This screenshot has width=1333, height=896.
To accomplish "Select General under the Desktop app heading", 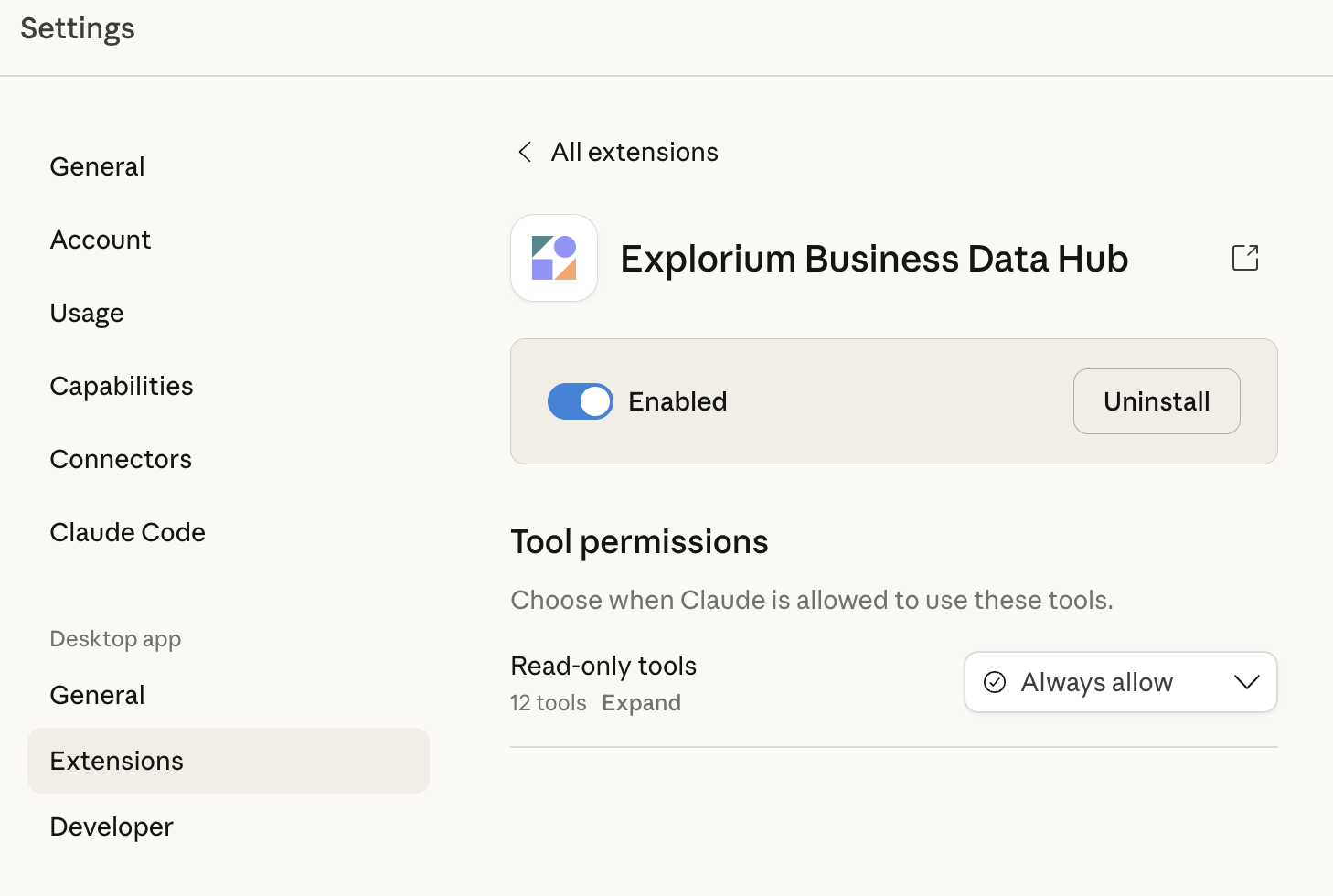I will 97,695.
